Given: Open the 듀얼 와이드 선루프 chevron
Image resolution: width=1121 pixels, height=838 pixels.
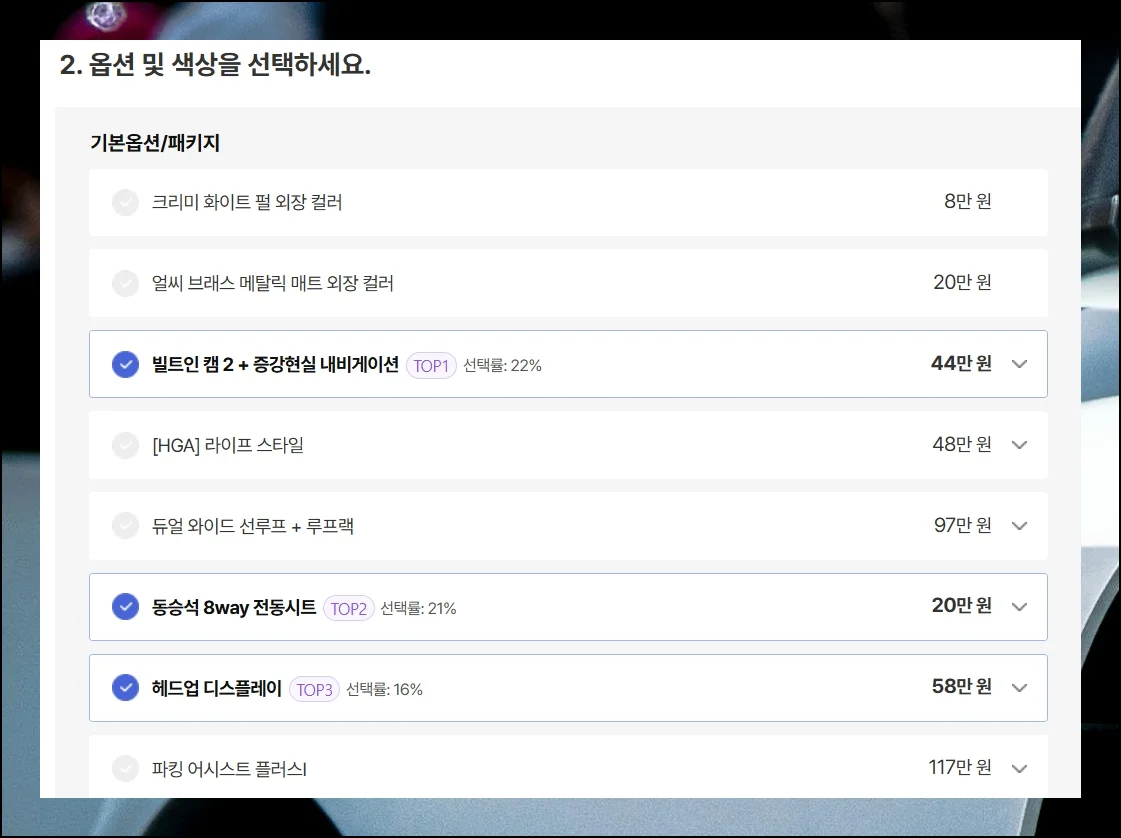Looking at the screenshot, I should coord(1019,526).
